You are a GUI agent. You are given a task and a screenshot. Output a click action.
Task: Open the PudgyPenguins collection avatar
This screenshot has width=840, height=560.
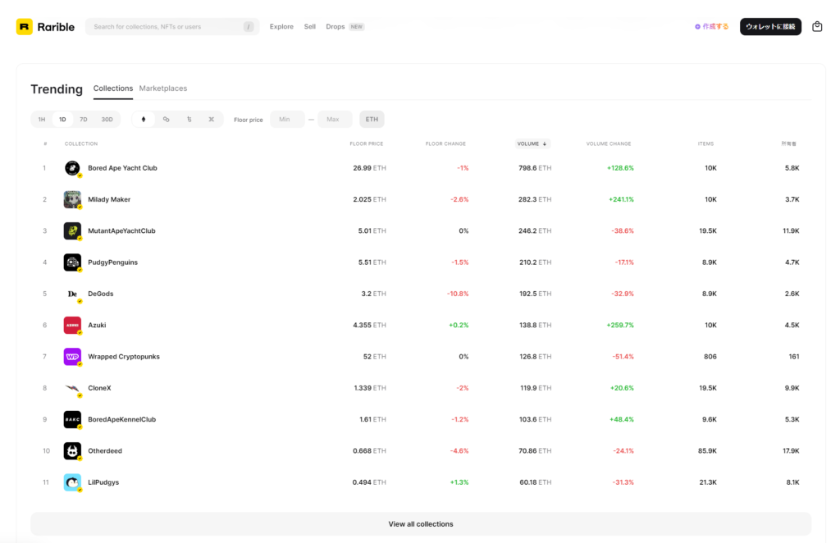(72, 263)
